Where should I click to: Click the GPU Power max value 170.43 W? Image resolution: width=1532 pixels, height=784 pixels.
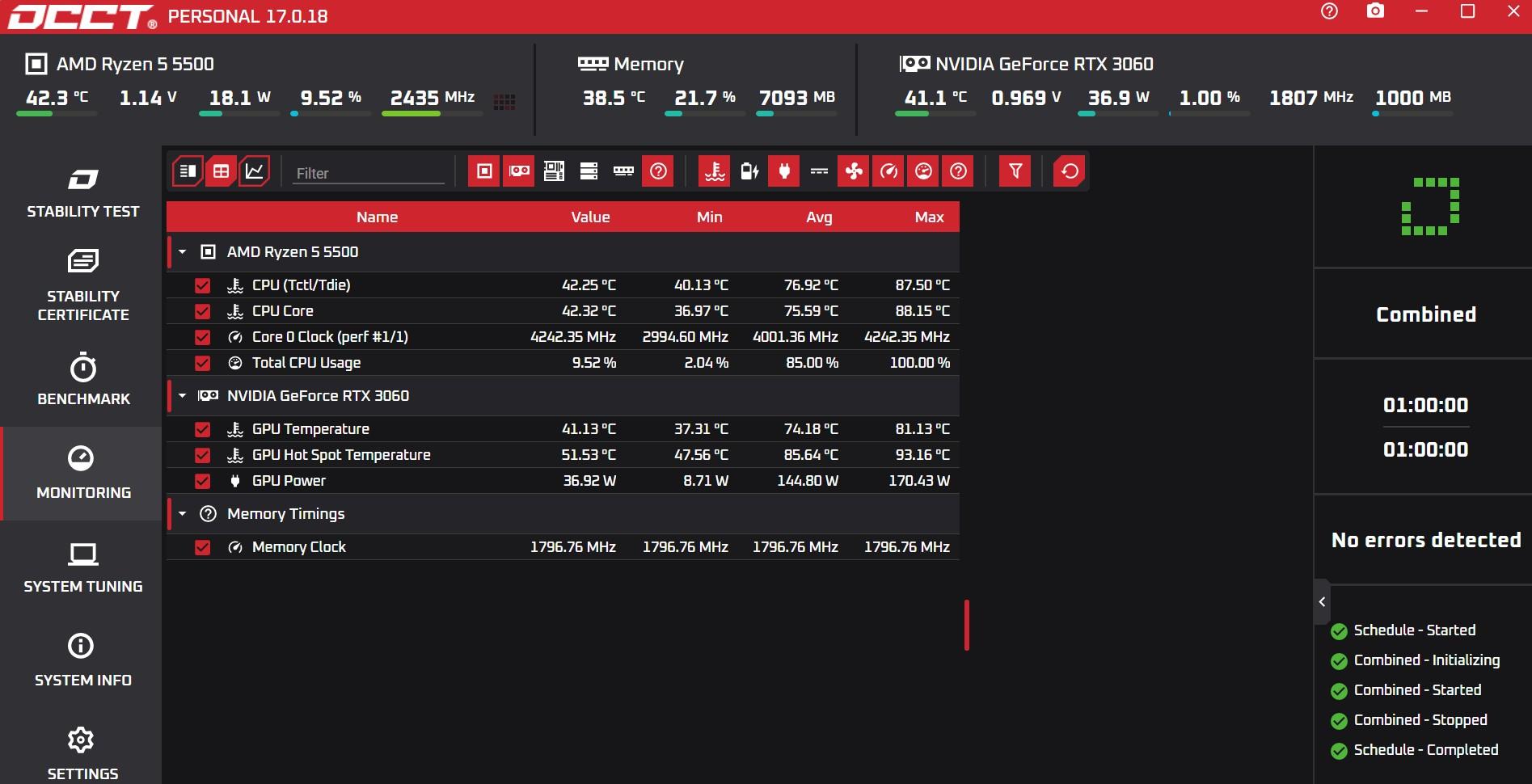(919, 481)
